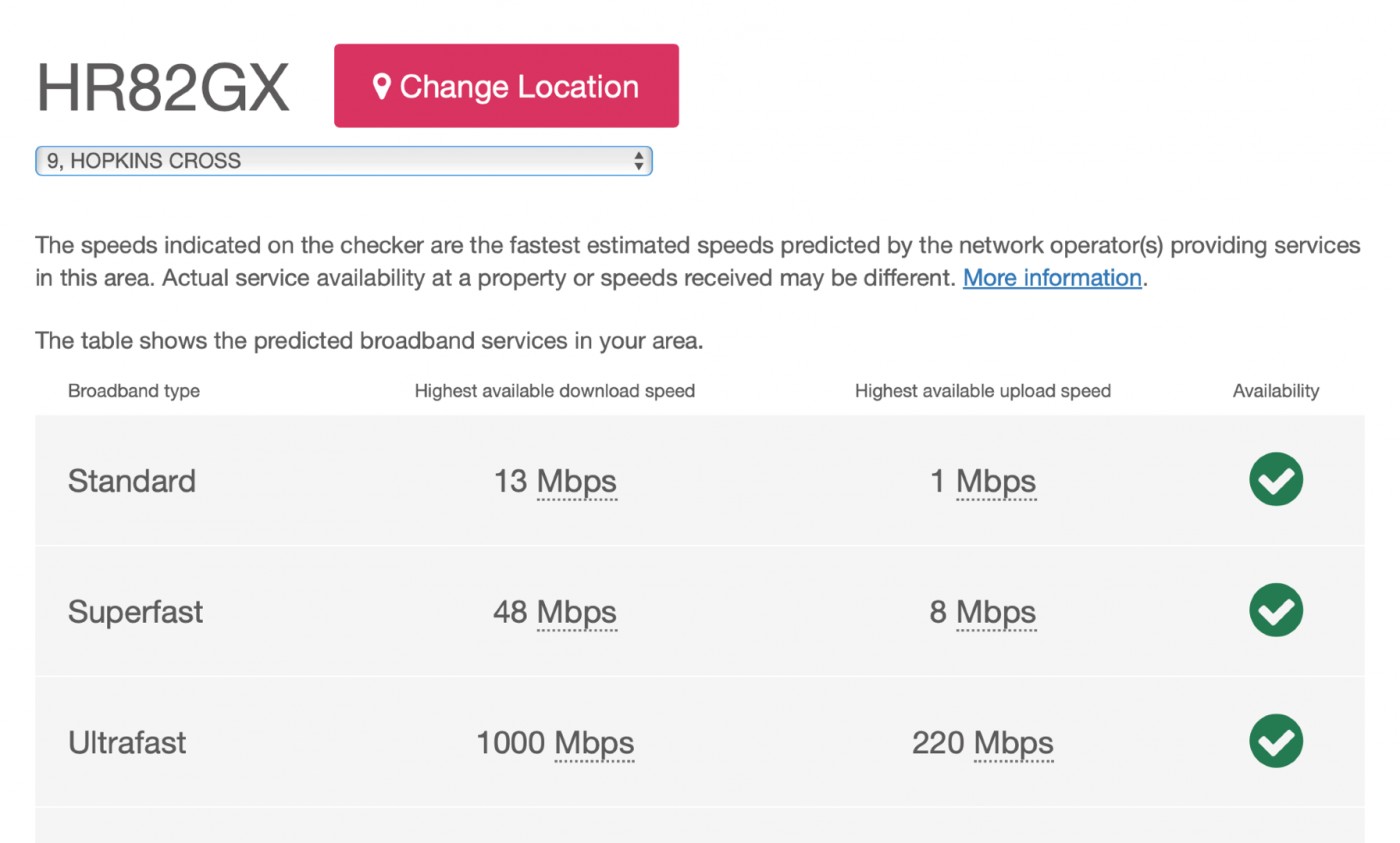Screen dimensions: 1400x843
Task: Click Mbps abbreviation beside 13 download speed
Action: pos(577,482)
